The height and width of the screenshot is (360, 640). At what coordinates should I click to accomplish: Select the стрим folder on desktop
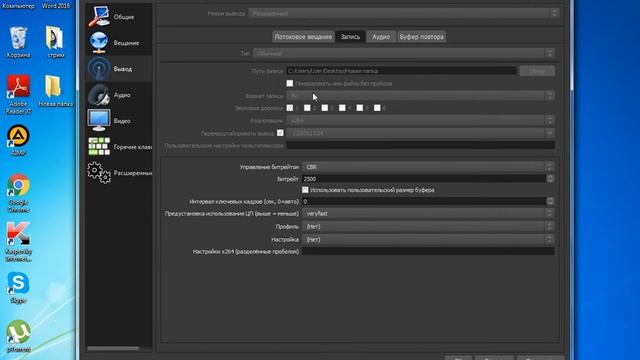pos(55,42)
